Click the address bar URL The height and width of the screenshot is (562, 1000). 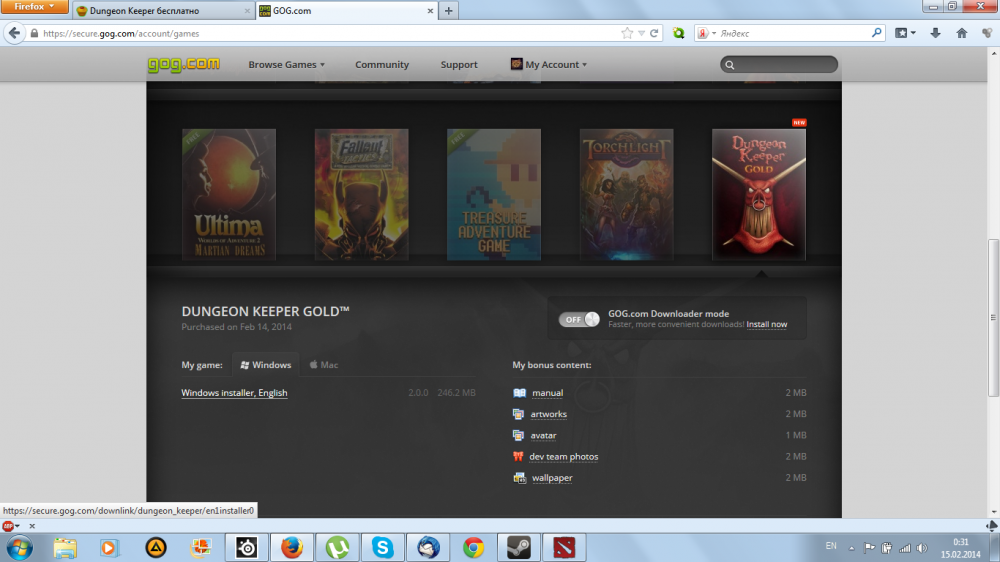121,33
